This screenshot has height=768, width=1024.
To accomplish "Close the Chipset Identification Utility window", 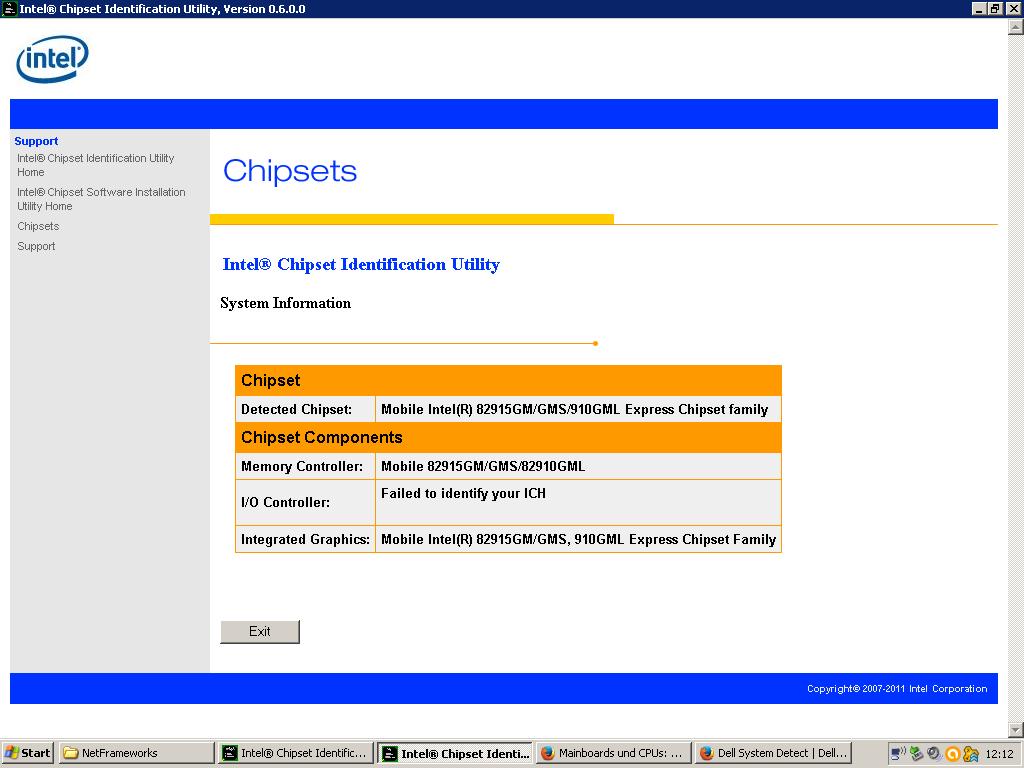I will point(1013,8).
